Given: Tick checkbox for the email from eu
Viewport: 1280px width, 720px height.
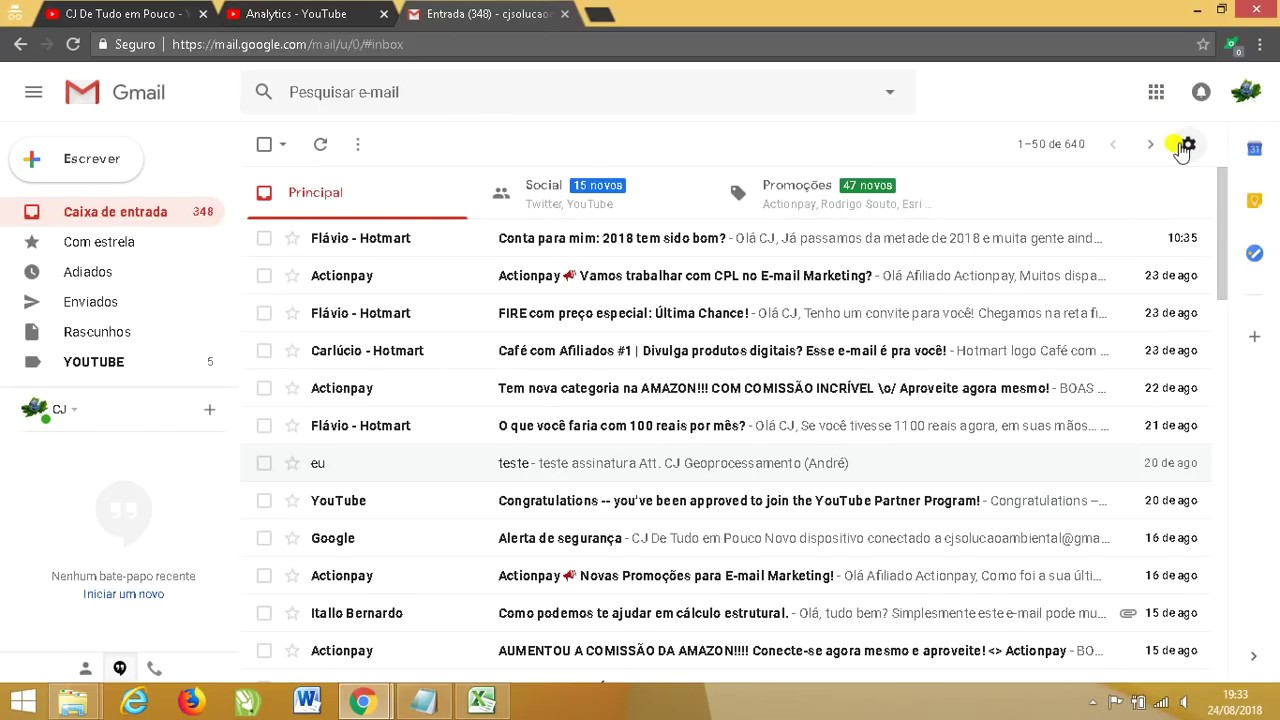Looking at the screenshot, I should coord(264,463).
